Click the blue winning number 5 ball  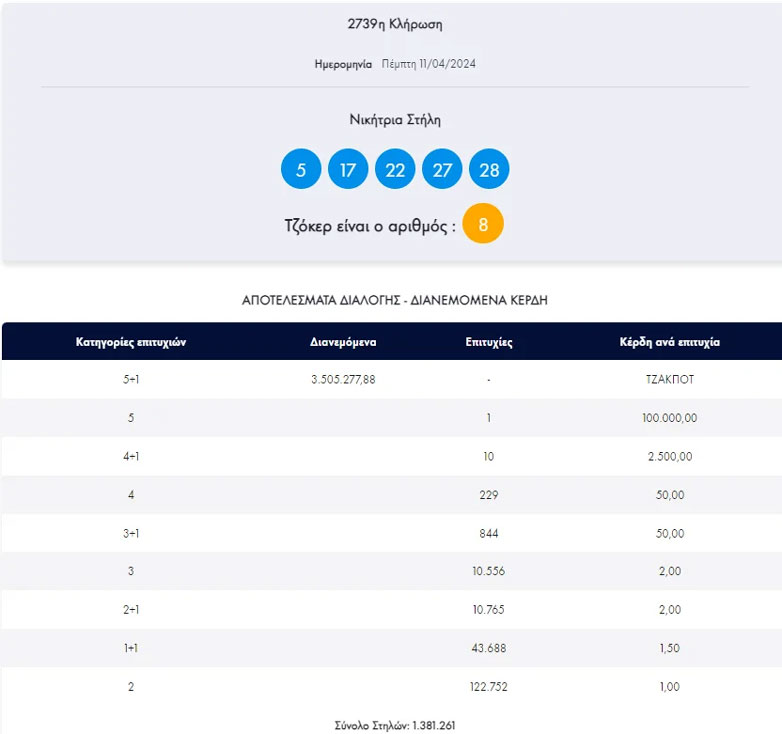[x=301, y=169]
